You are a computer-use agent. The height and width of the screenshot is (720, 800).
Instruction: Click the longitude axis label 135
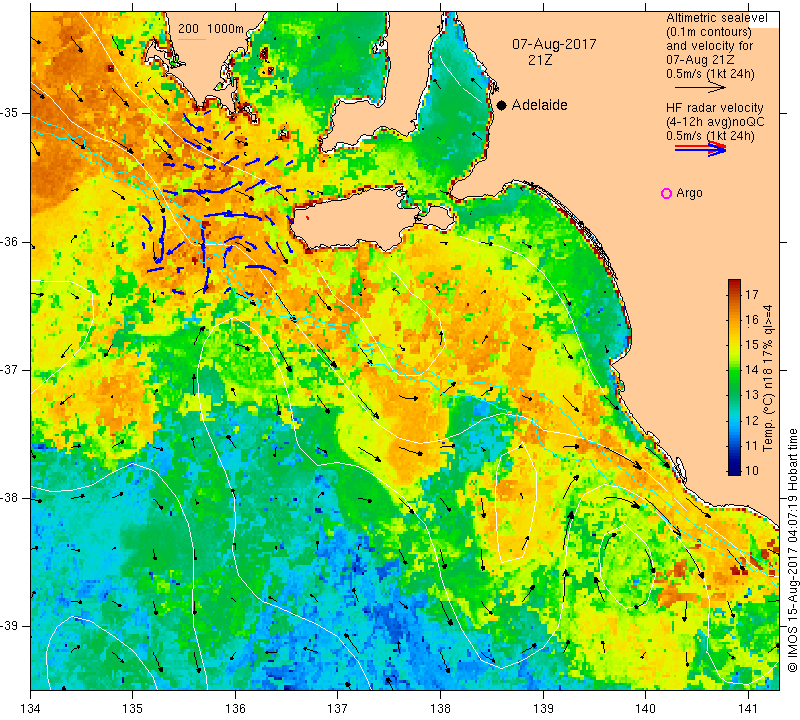133,708
